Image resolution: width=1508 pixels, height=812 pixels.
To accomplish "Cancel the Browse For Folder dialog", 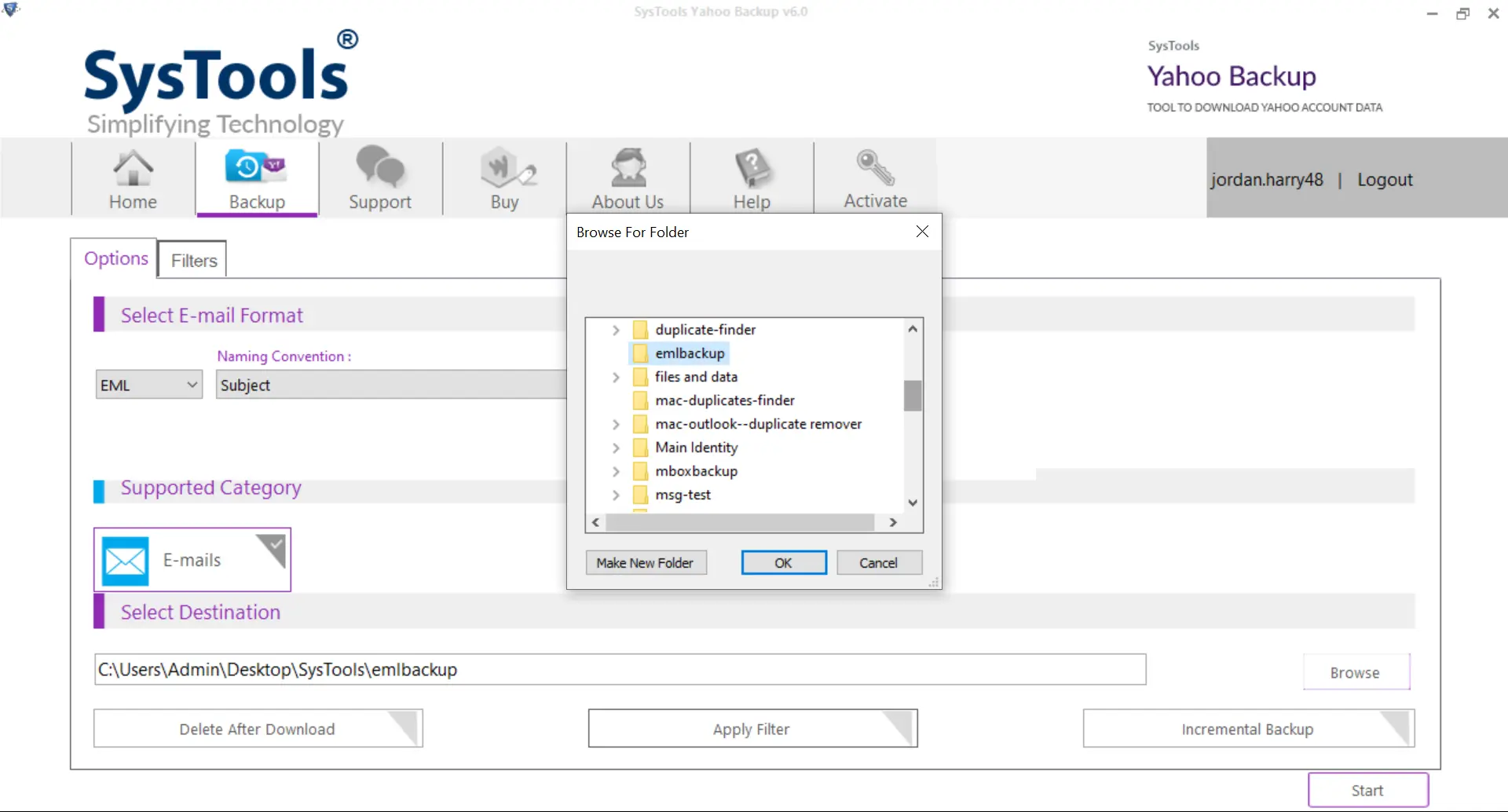I will pyautogui.click(x=879, y=562).
